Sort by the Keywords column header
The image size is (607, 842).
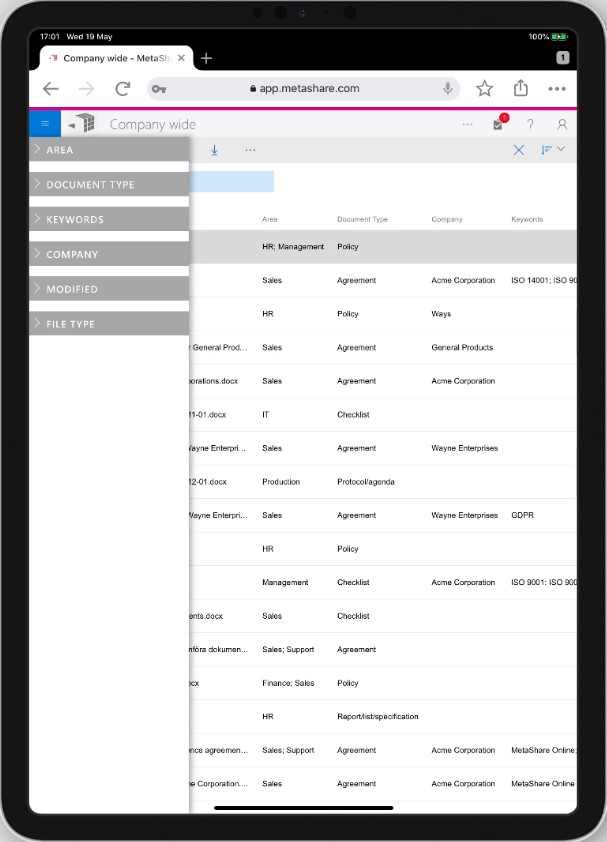tap(527, 219)
